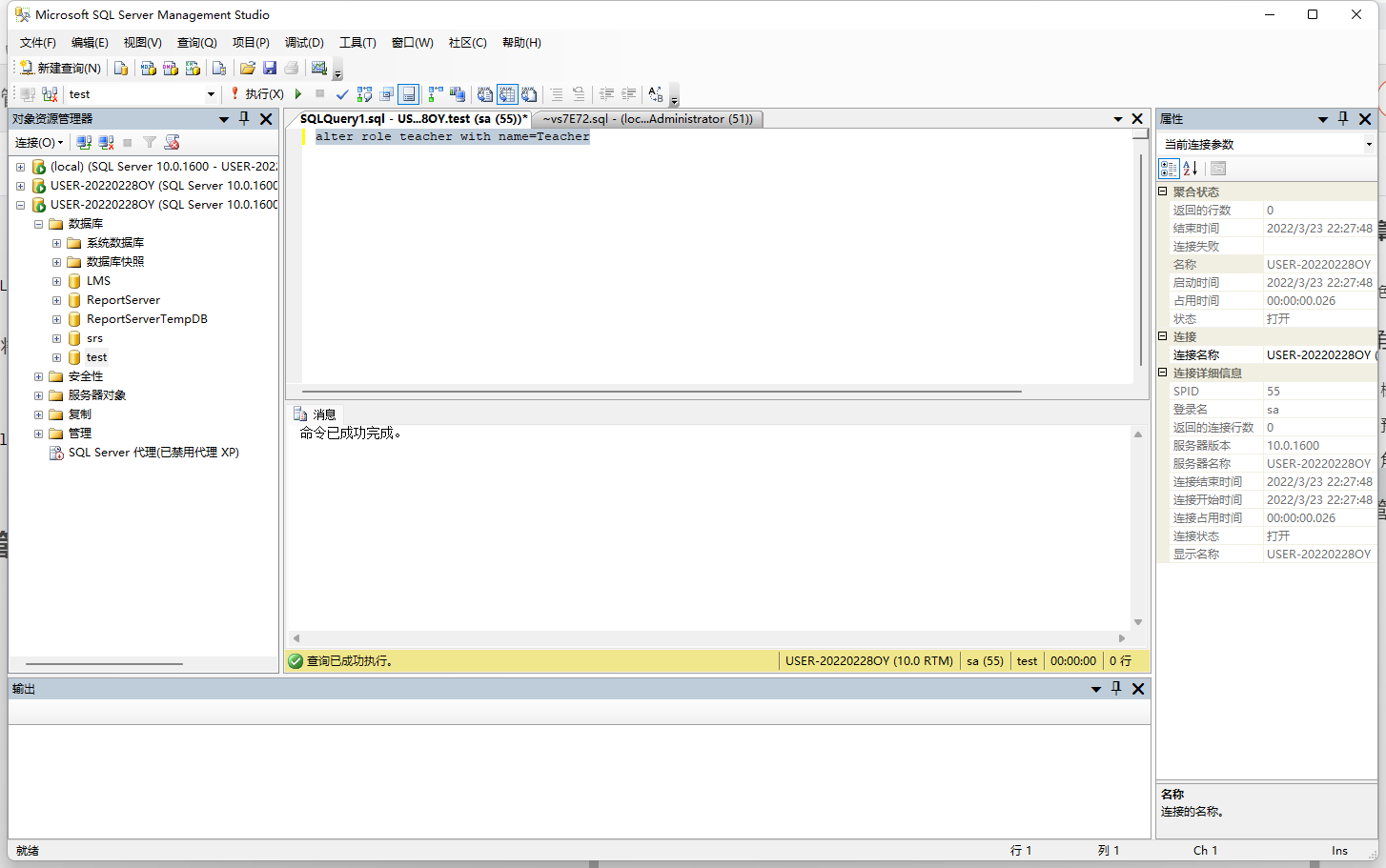Toggle Include Actual Execution Plan icon
This screenshot has height=868, width=1386.
click(x=436, y=94)
